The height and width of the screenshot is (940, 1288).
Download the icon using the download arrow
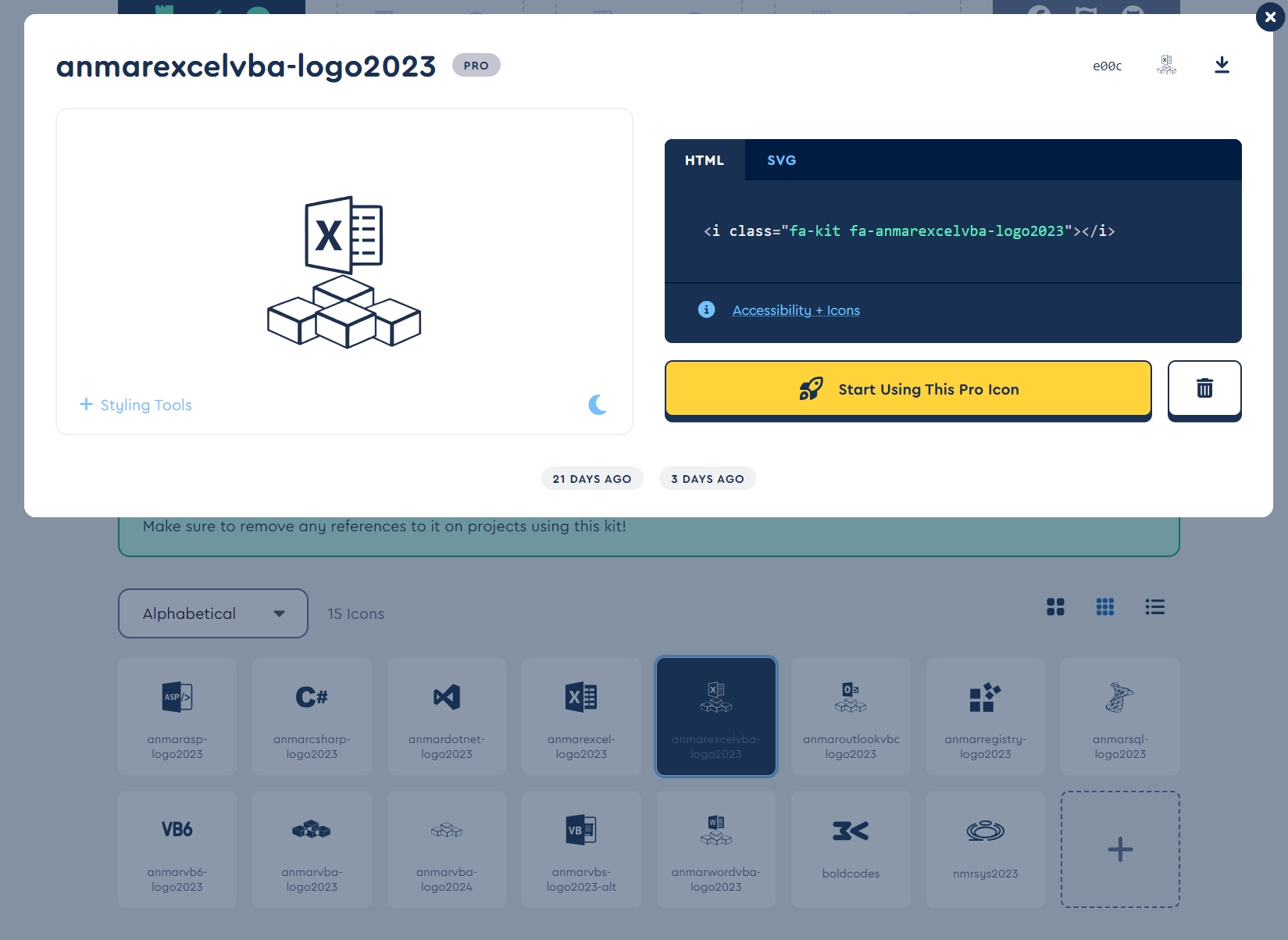click(x=1222, y=66)
